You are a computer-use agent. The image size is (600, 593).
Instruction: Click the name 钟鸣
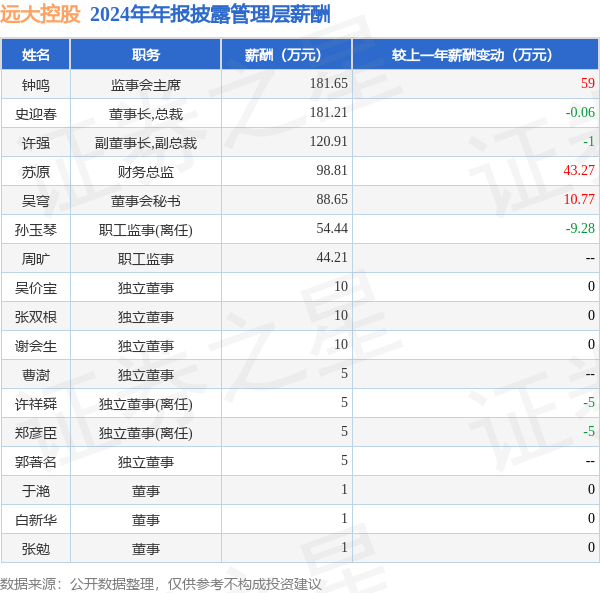point(36,85)
